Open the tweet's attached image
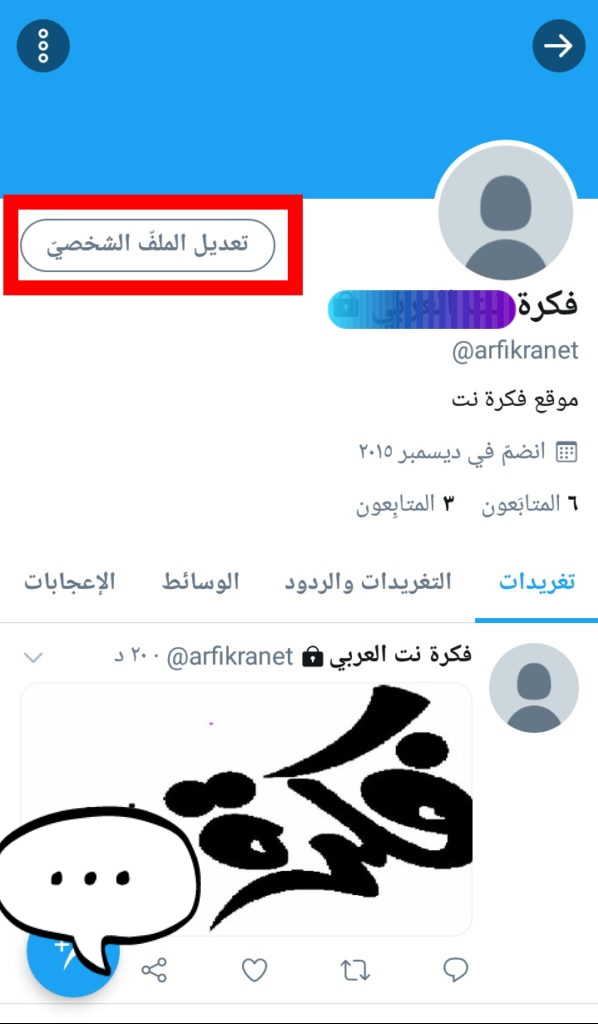The height and width of the screenshot is (1024, 598). [246, 809]
